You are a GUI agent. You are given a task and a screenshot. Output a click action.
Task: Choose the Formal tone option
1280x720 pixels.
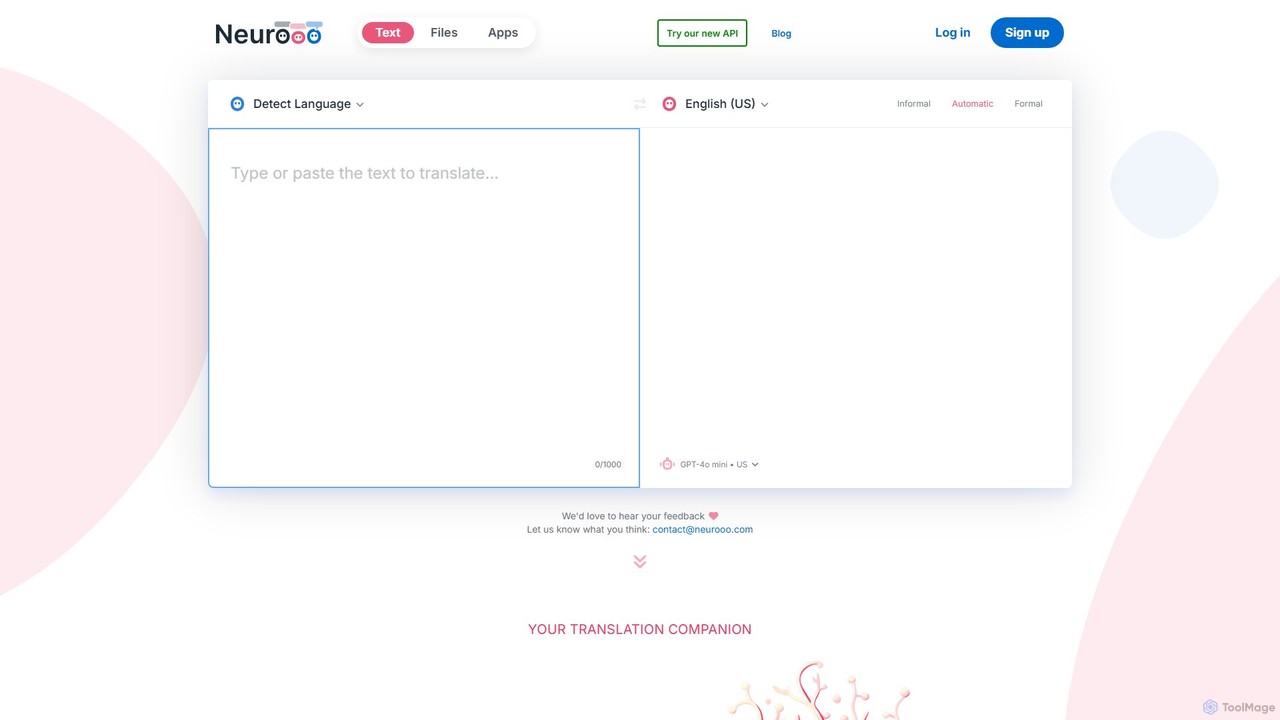1028,104
